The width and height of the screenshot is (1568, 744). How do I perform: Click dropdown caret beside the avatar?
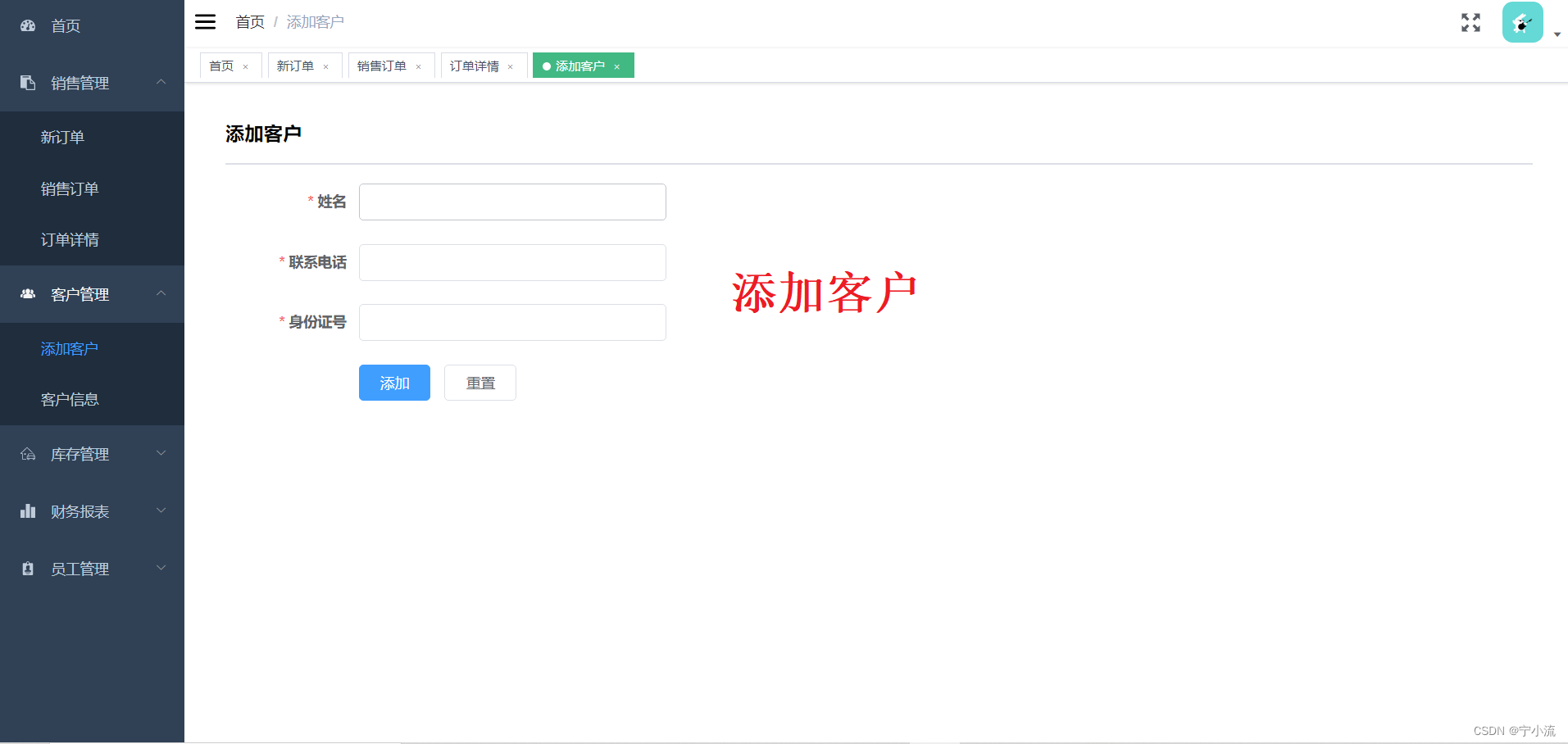pos(1557,34)
